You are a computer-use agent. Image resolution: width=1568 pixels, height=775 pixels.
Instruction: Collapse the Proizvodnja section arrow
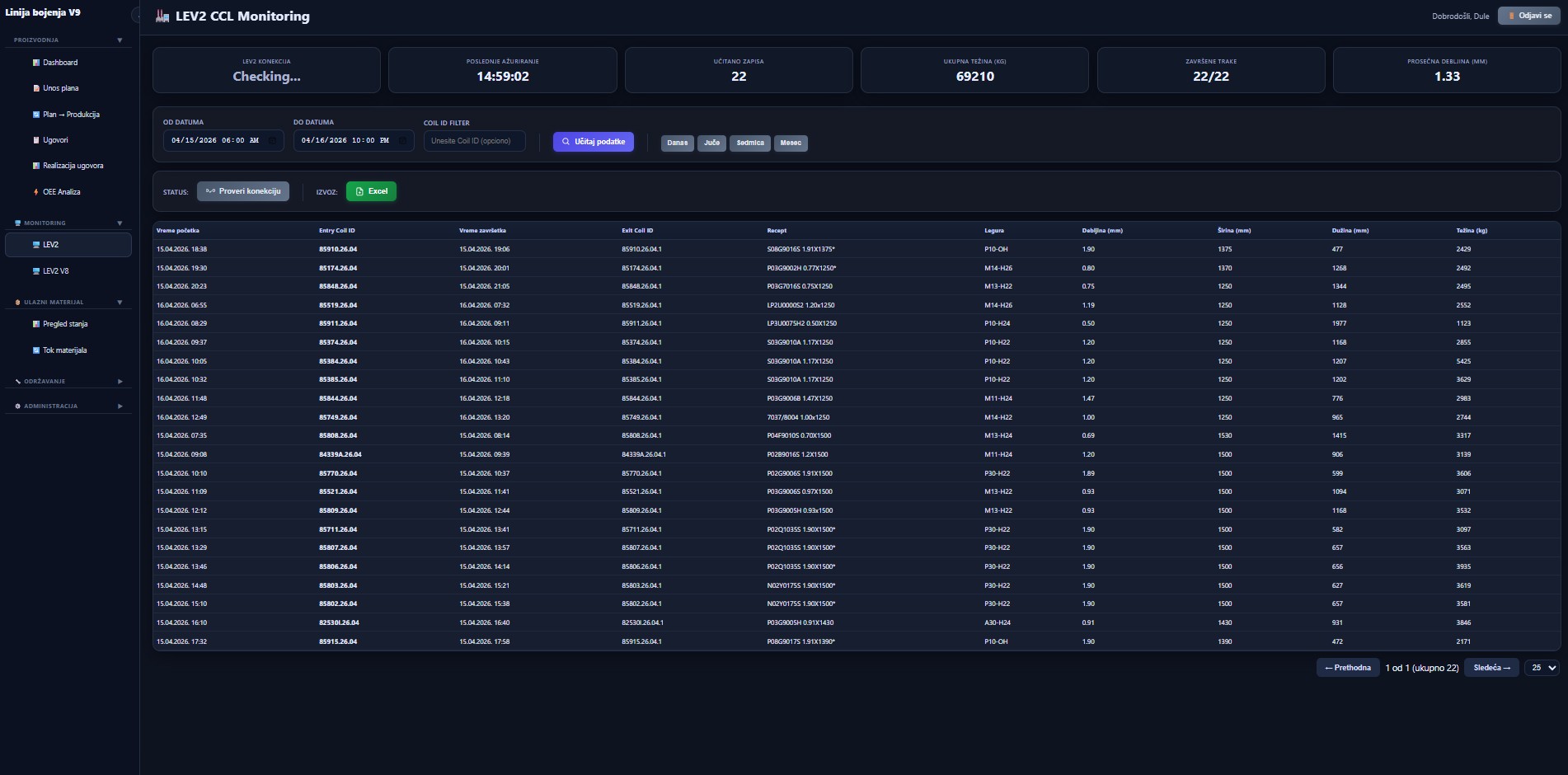[x=120, y=40]
